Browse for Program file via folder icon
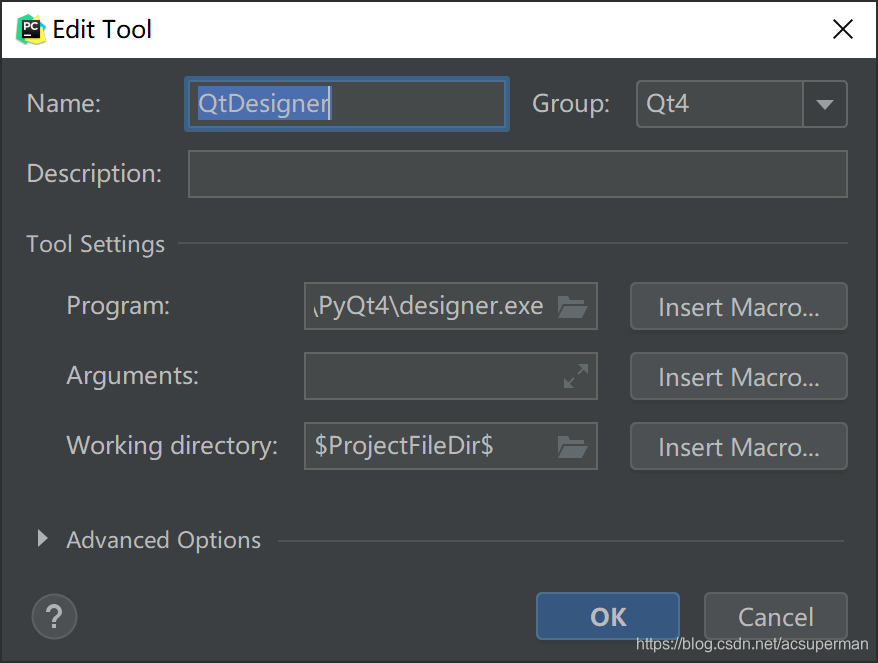878x663 pixels. click(x=572, y=307)
